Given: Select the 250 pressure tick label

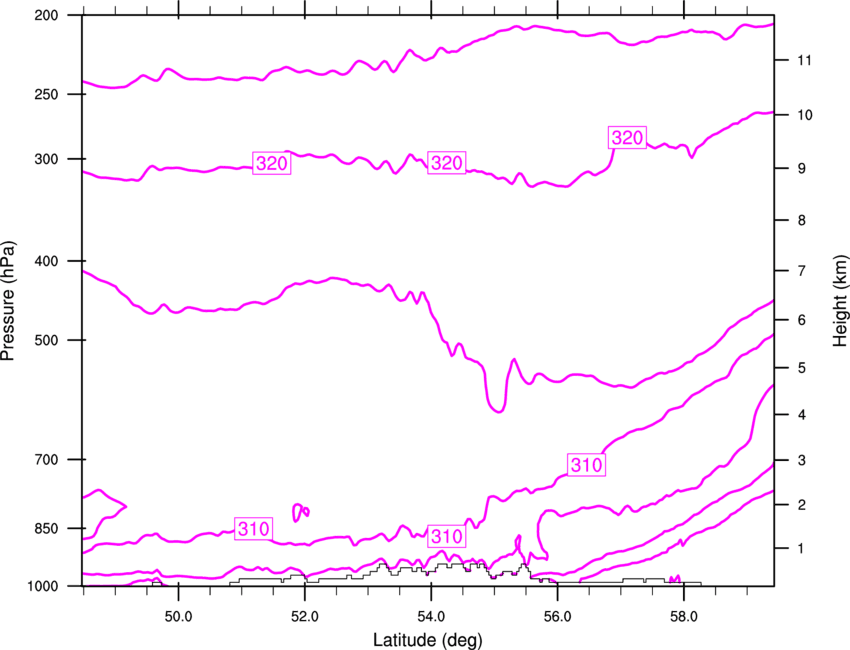Looking at the screenshot, I should click(x=46, y=94).
